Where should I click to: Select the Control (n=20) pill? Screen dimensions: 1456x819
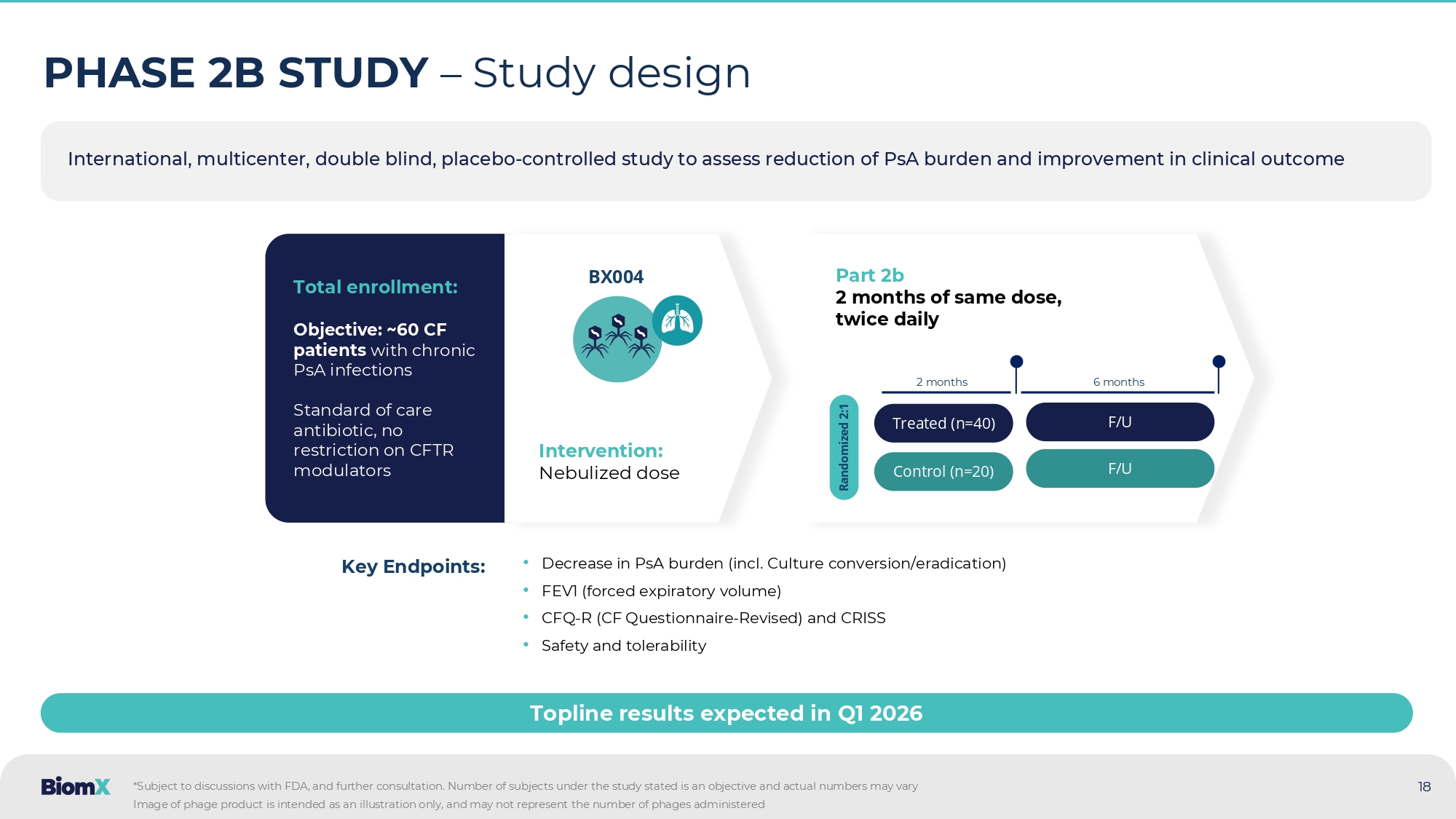[943, 471]
